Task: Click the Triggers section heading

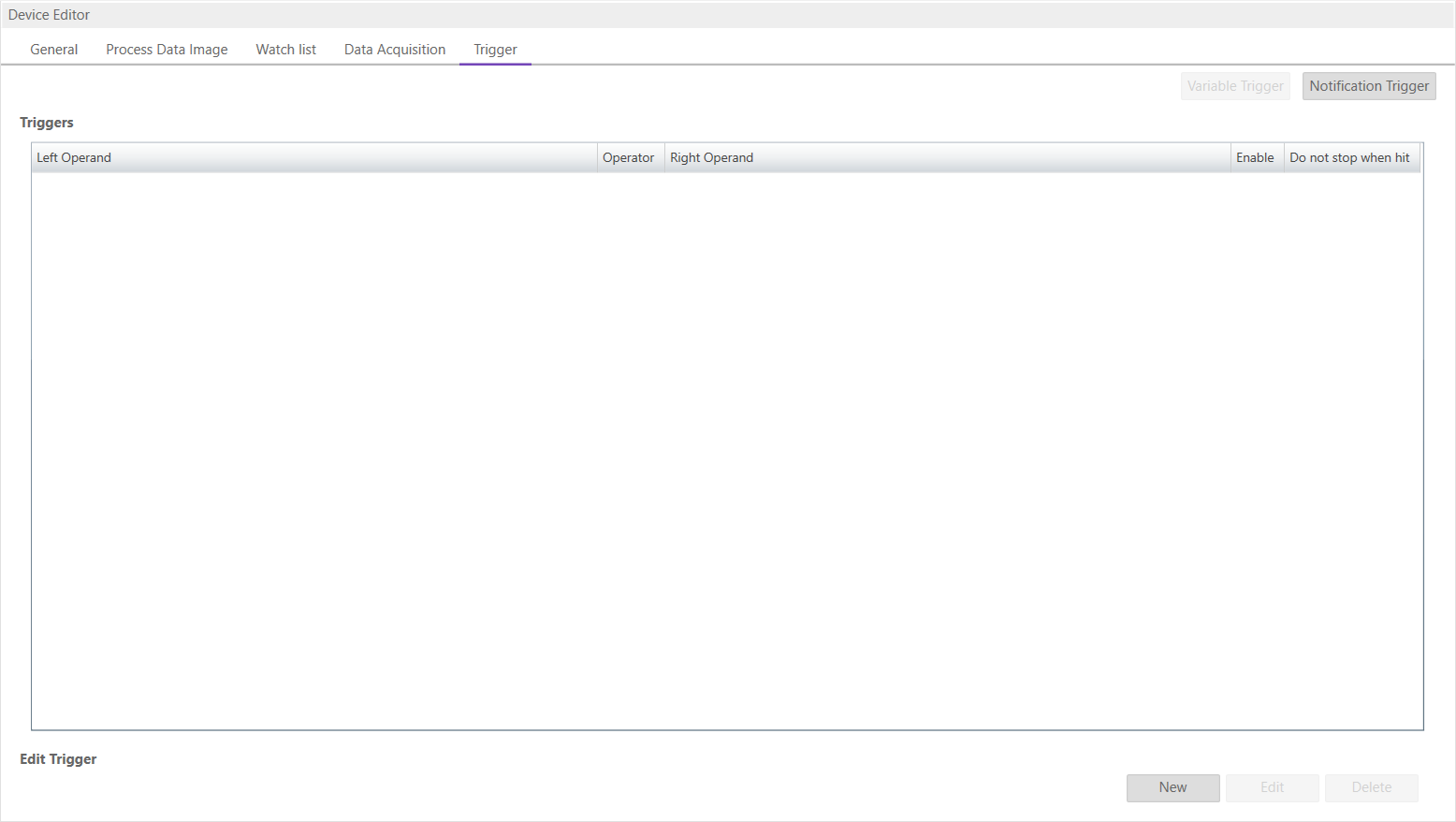Action: pyautogui.click(x=47, y=123)
